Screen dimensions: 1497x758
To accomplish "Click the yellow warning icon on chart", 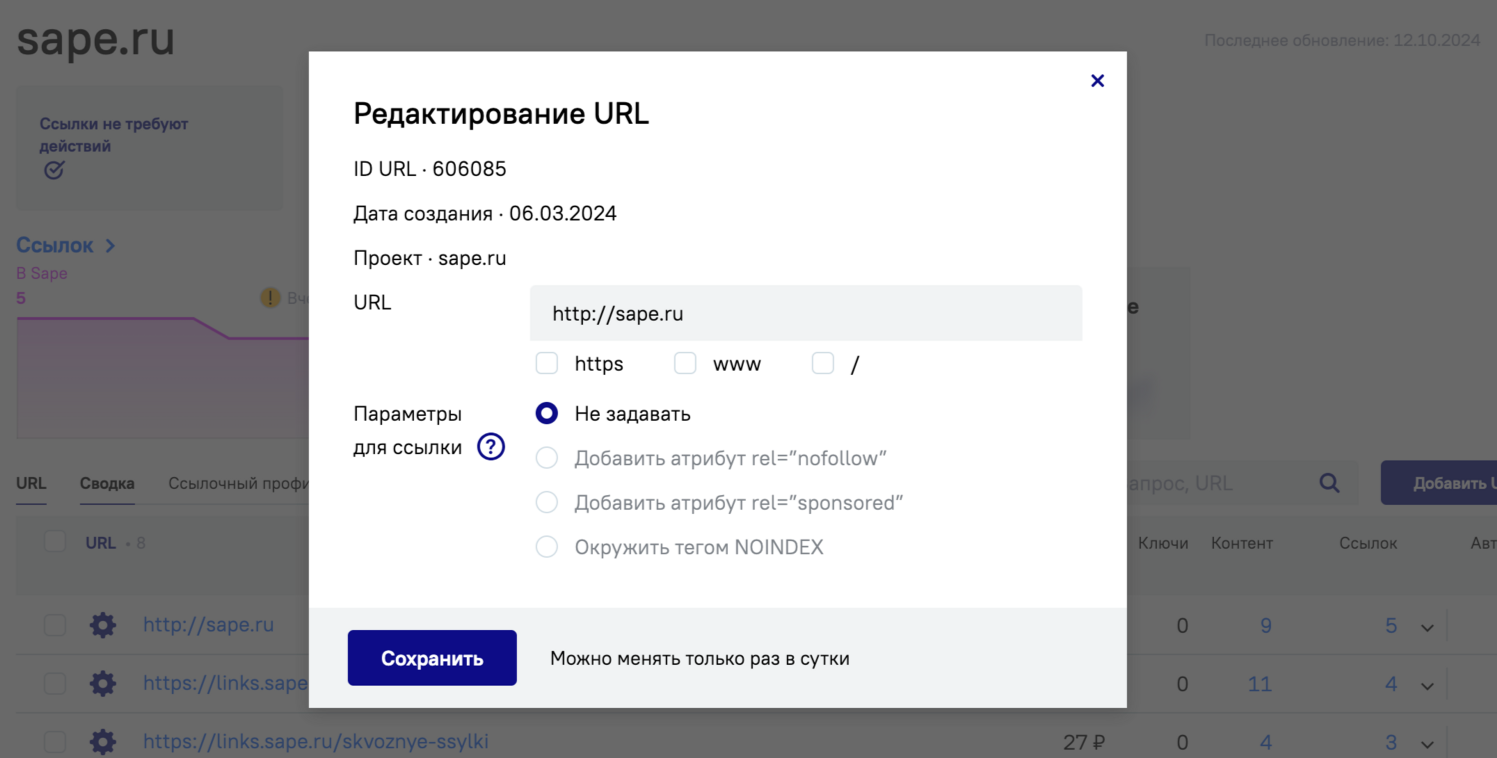I will tap(270, 297).
